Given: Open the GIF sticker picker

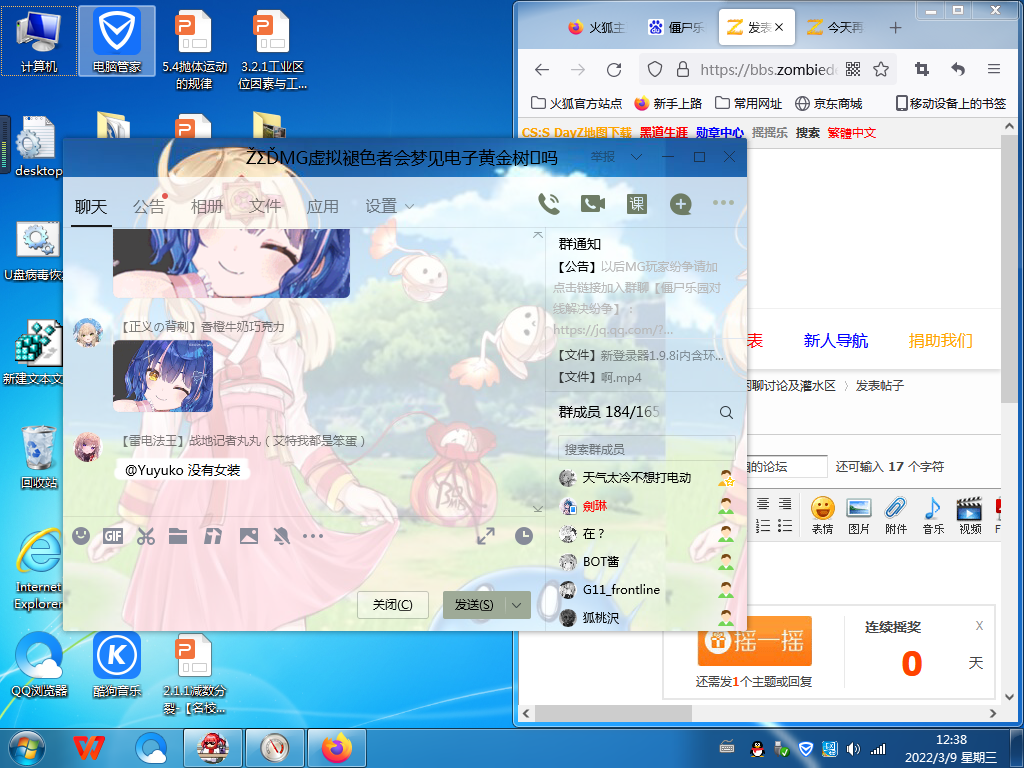Looking at the screenshot, I should [113, 536].
